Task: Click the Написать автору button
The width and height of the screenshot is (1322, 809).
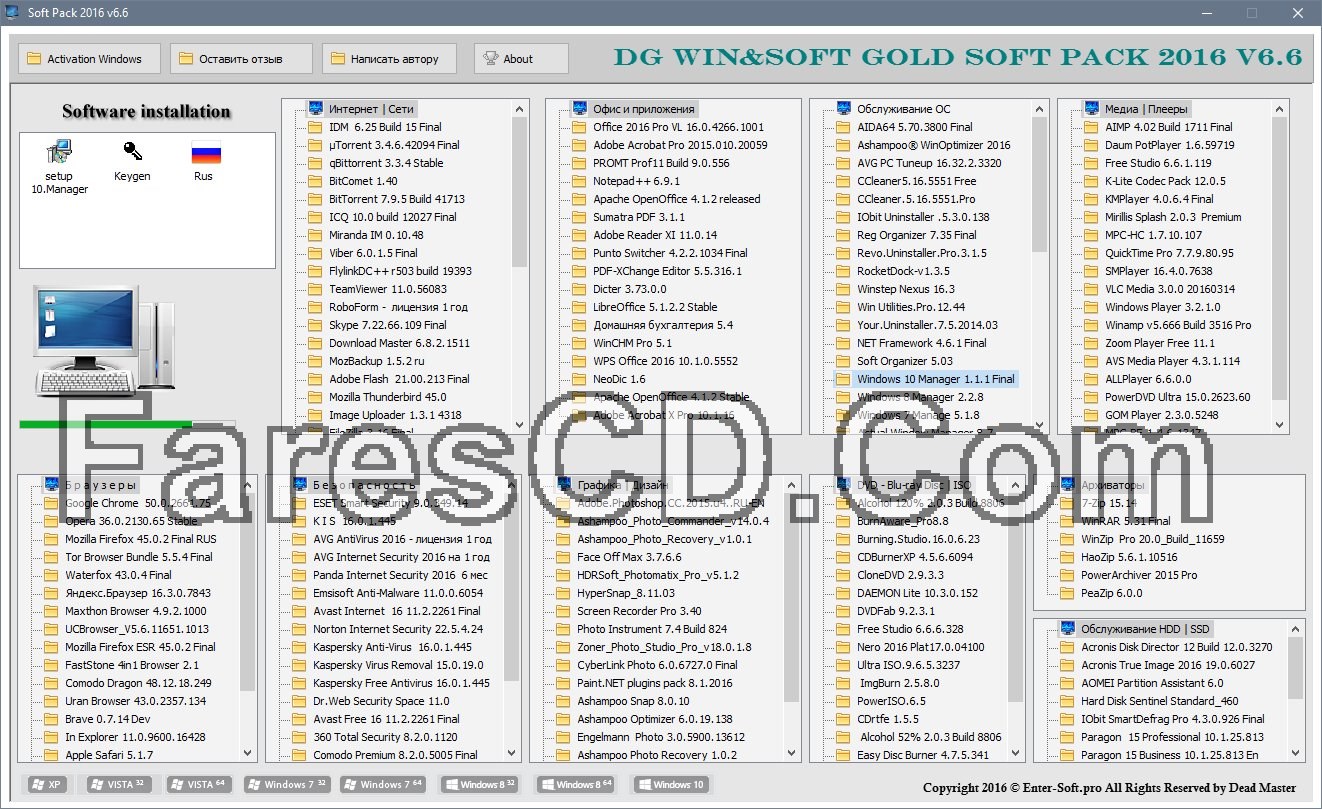Action: point(388,59)
